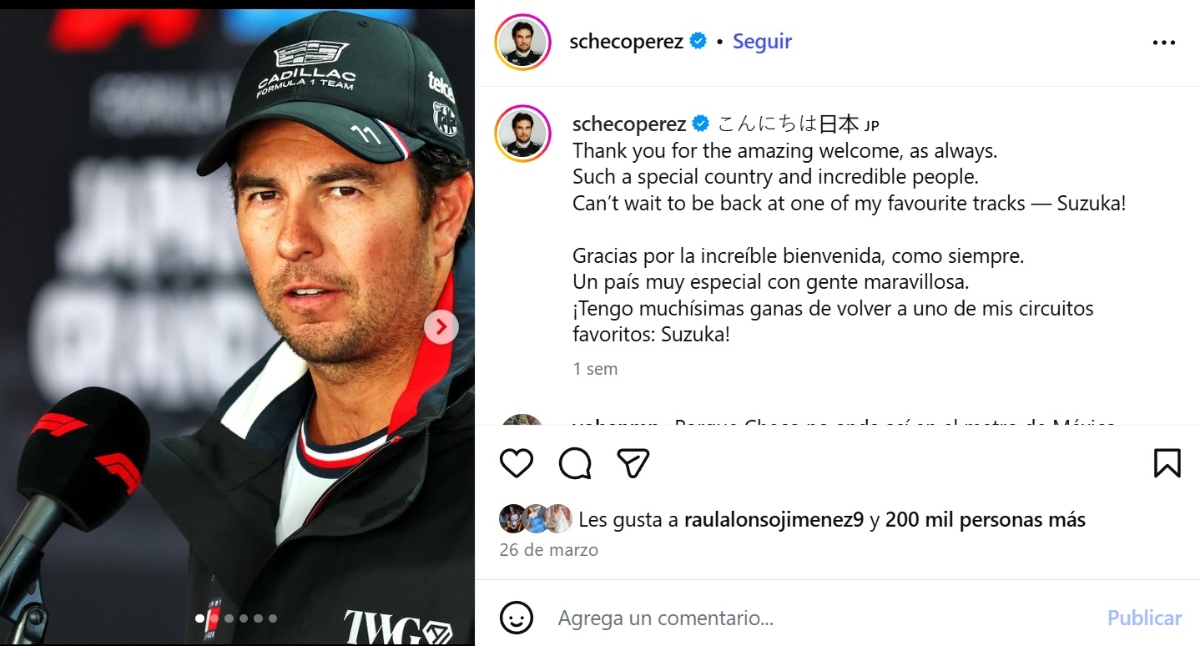Open schecoperez profile picture in header
Screen dimensions: 1200x646
(x=523, y=42)
